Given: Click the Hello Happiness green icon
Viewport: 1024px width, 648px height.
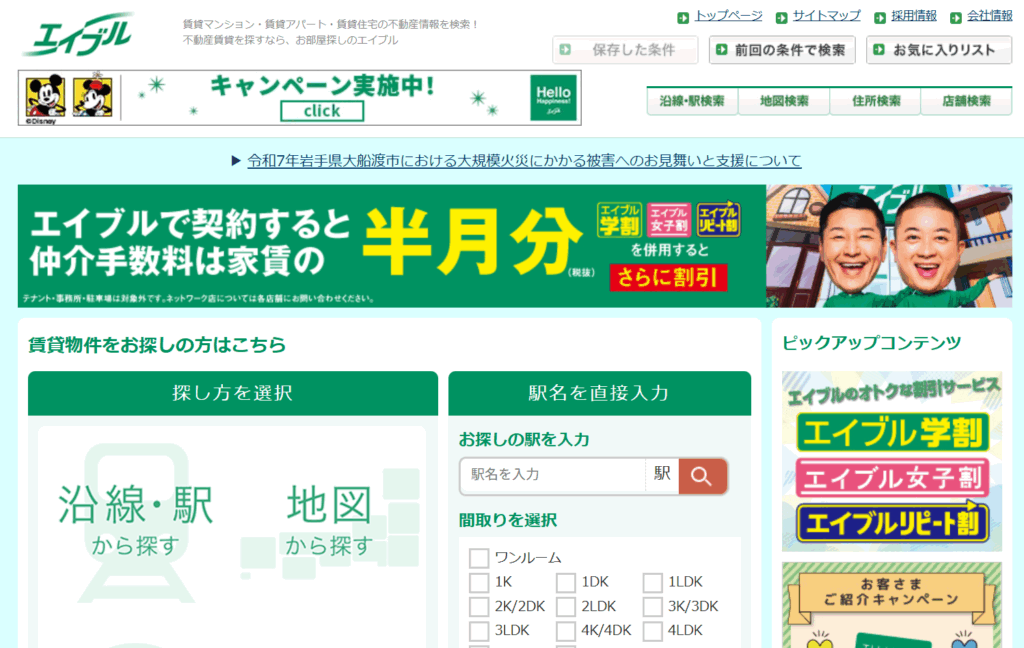Looking at the screenshot, I should [553, 98].
